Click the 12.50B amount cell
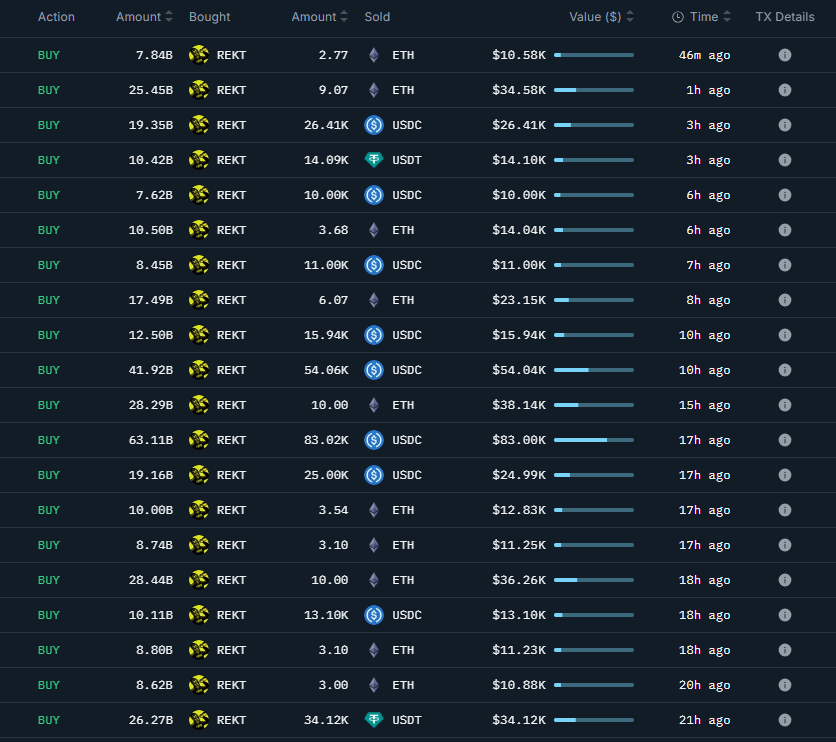The width and height of the screenshot is (836, 742). (151, 335)
